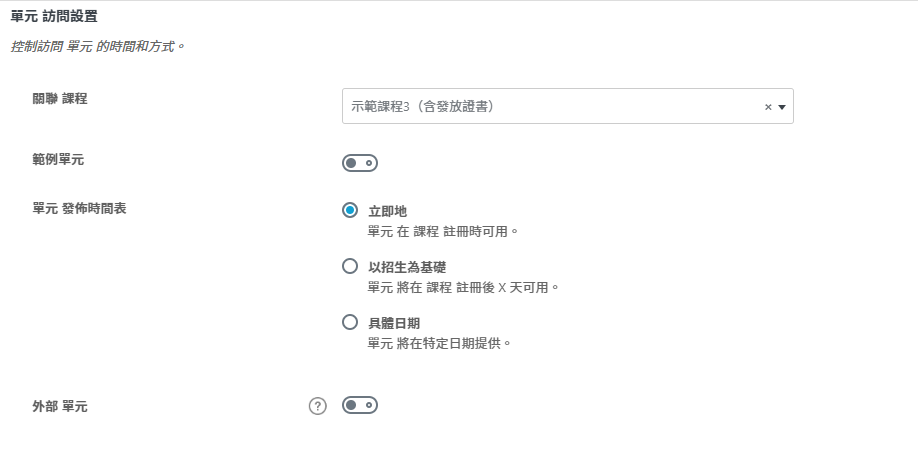Click the 具體日期 label text

pos(394,323)
